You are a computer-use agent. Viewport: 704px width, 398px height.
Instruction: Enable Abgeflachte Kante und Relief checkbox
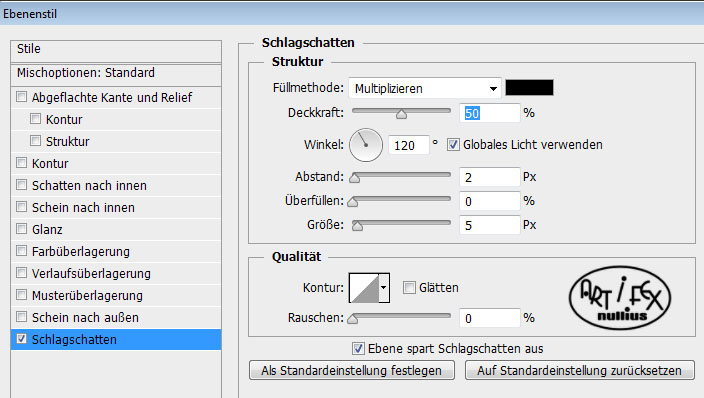[21, 97]
